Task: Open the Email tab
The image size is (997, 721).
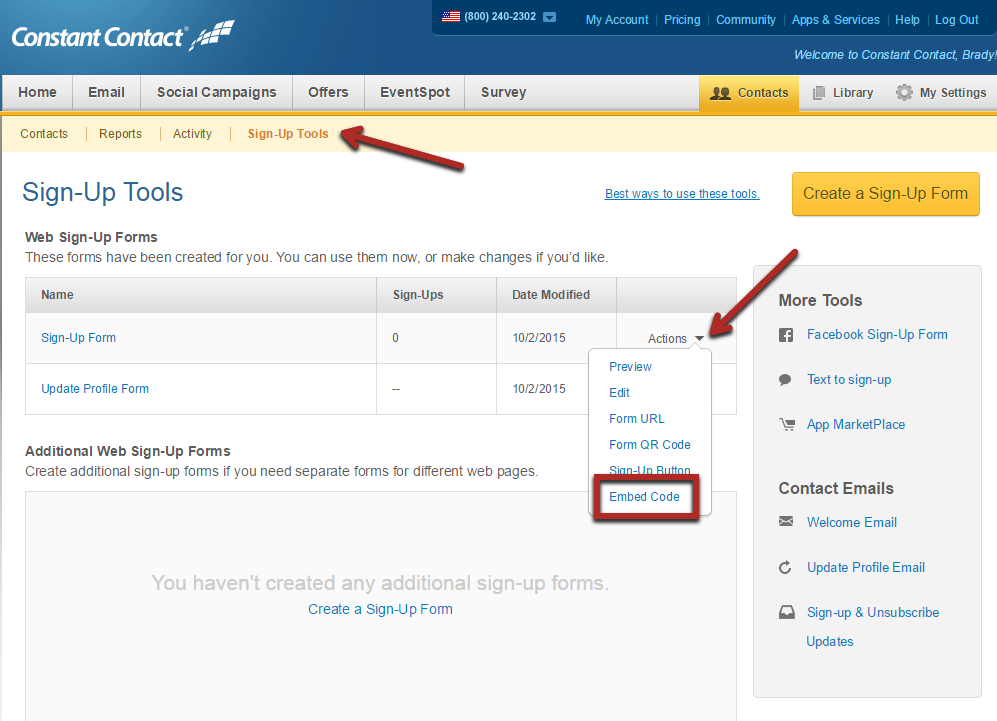Action: tap(106, 92)
